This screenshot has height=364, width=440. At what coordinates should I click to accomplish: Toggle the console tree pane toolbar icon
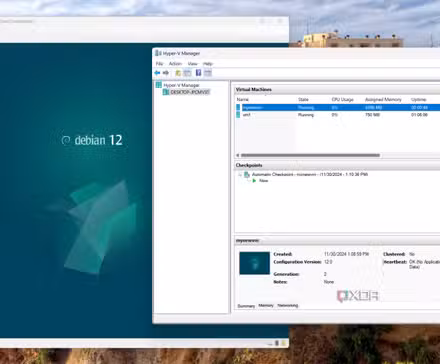pos(187,73)
